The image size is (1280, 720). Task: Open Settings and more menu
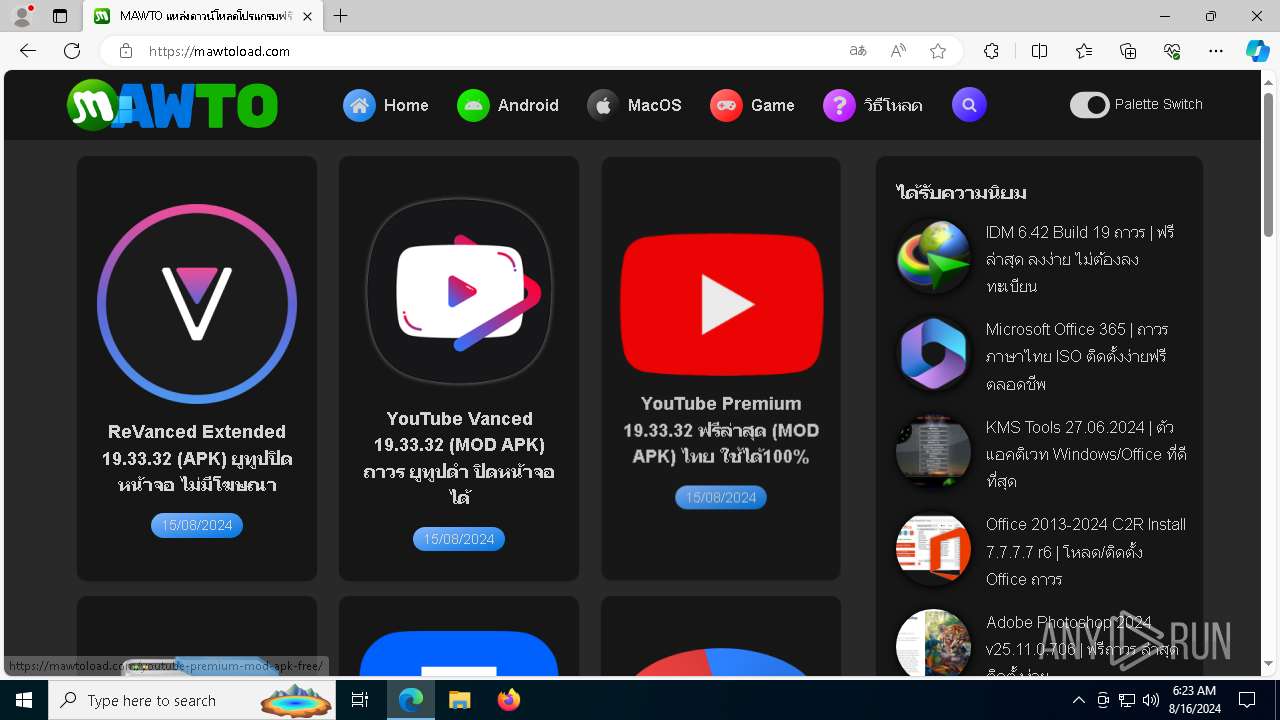(1216, 51)
